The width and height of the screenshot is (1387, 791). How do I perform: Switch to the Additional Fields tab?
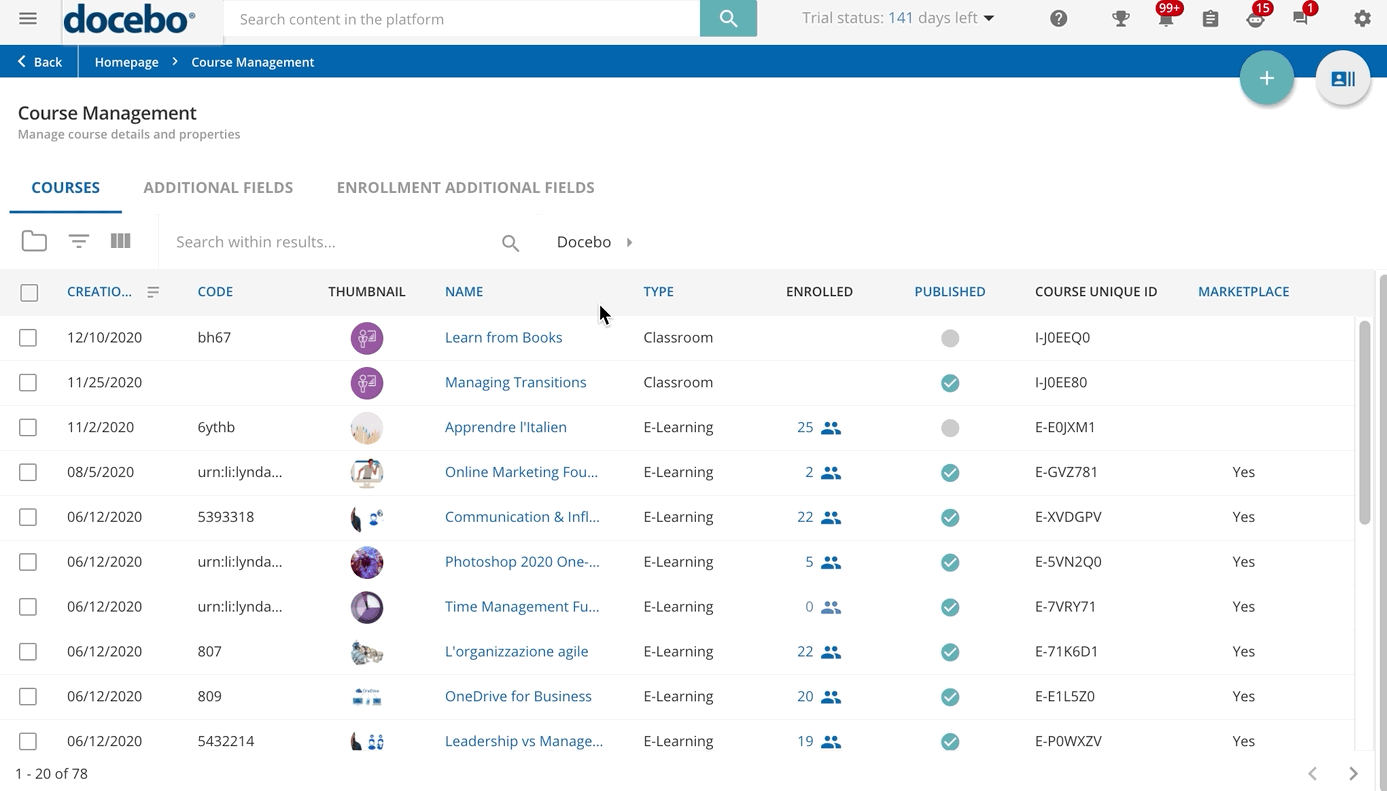218,187
